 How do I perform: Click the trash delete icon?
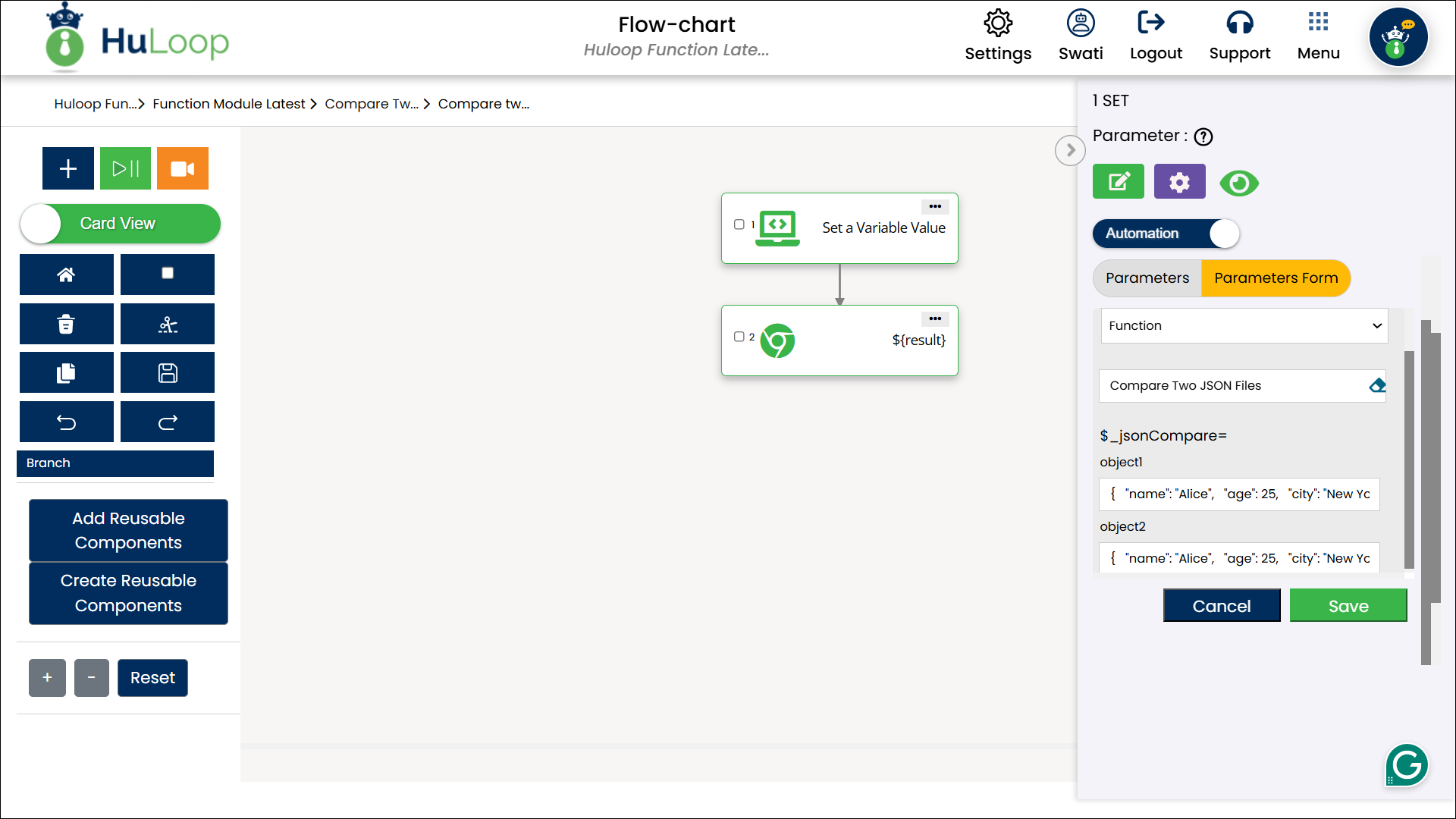(67, 325)
